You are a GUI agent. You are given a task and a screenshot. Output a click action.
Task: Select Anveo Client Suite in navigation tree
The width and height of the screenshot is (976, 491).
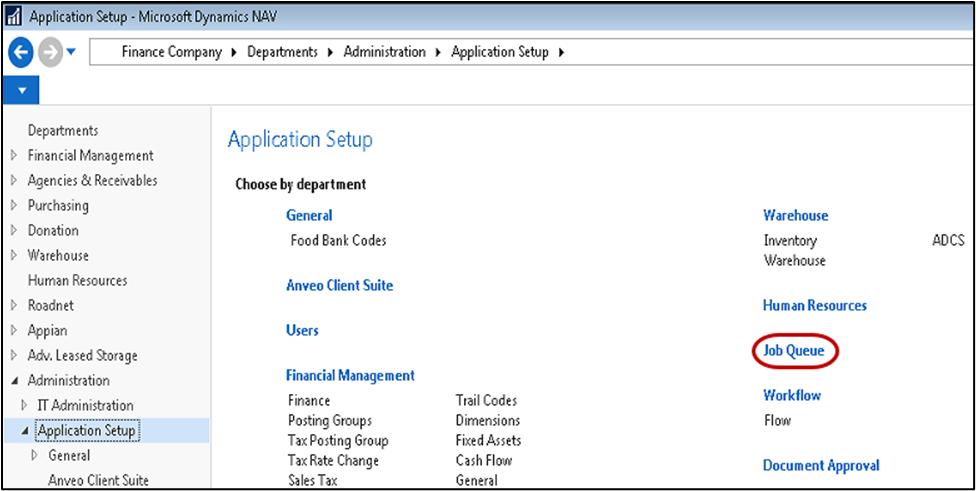pyautogui.click(x=98, y=480)
